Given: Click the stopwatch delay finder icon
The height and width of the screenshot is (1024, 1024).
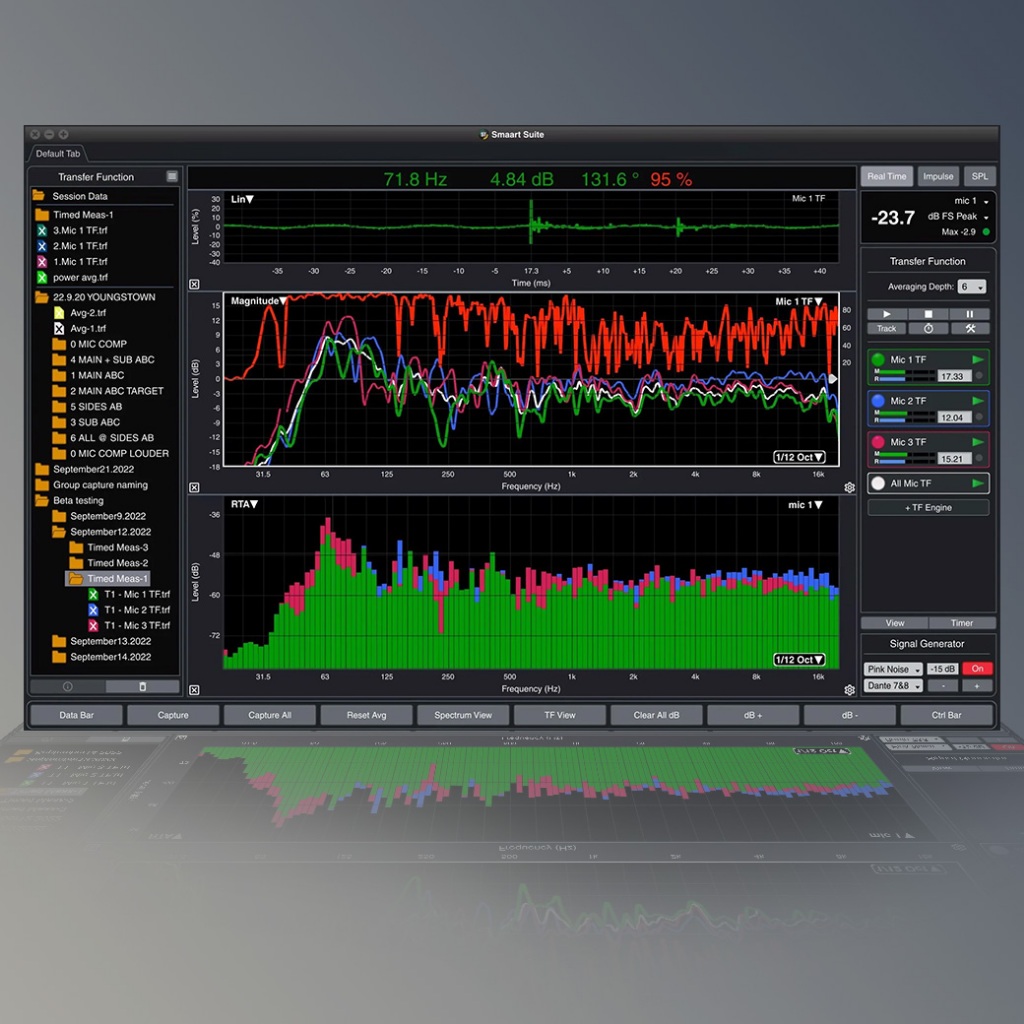Looking at the screenshot, I should (928, 328).
